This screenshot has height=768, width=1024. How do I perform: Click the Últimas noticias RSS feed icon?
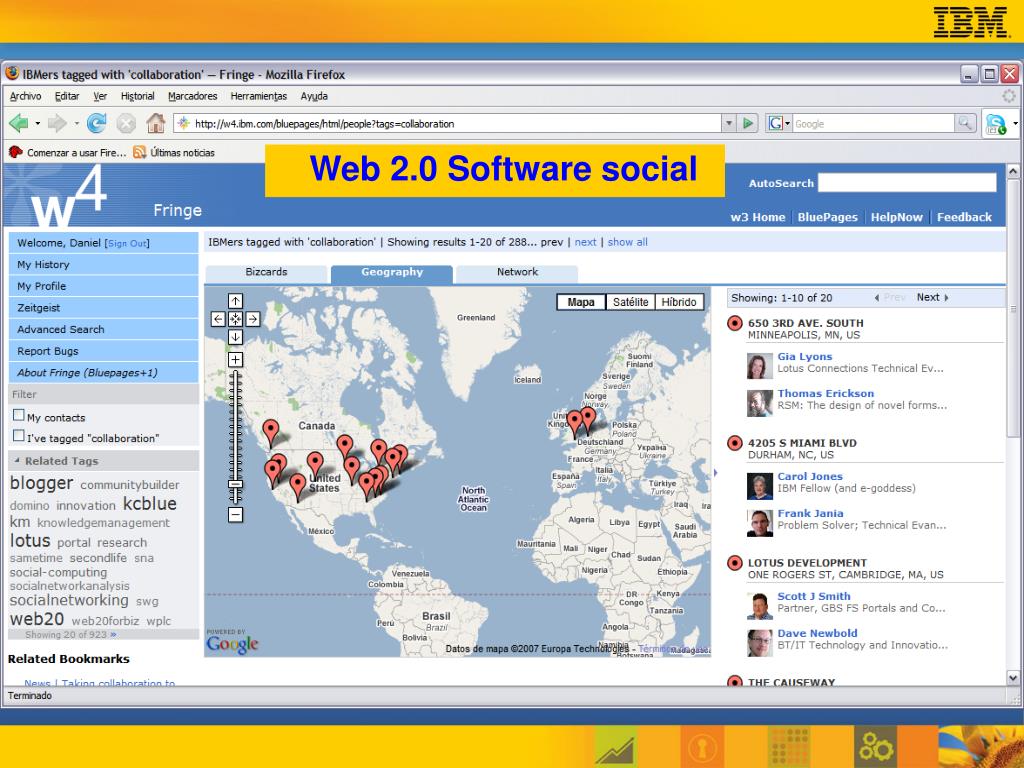pyautogui.click(x=139, y=152)
